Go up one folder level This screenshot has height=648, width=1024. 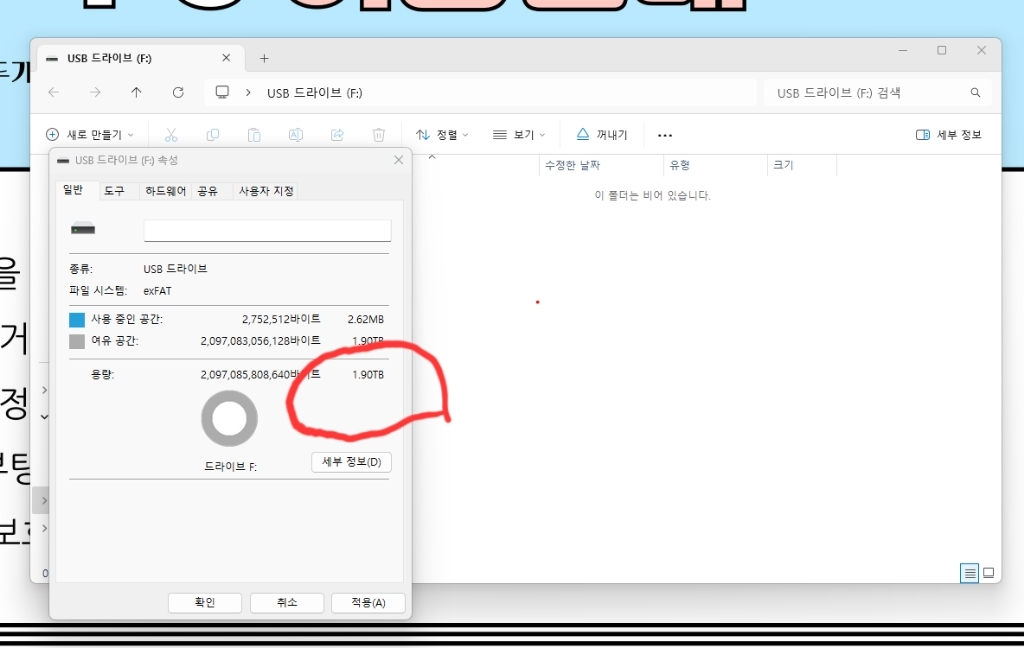coord(136,93)
